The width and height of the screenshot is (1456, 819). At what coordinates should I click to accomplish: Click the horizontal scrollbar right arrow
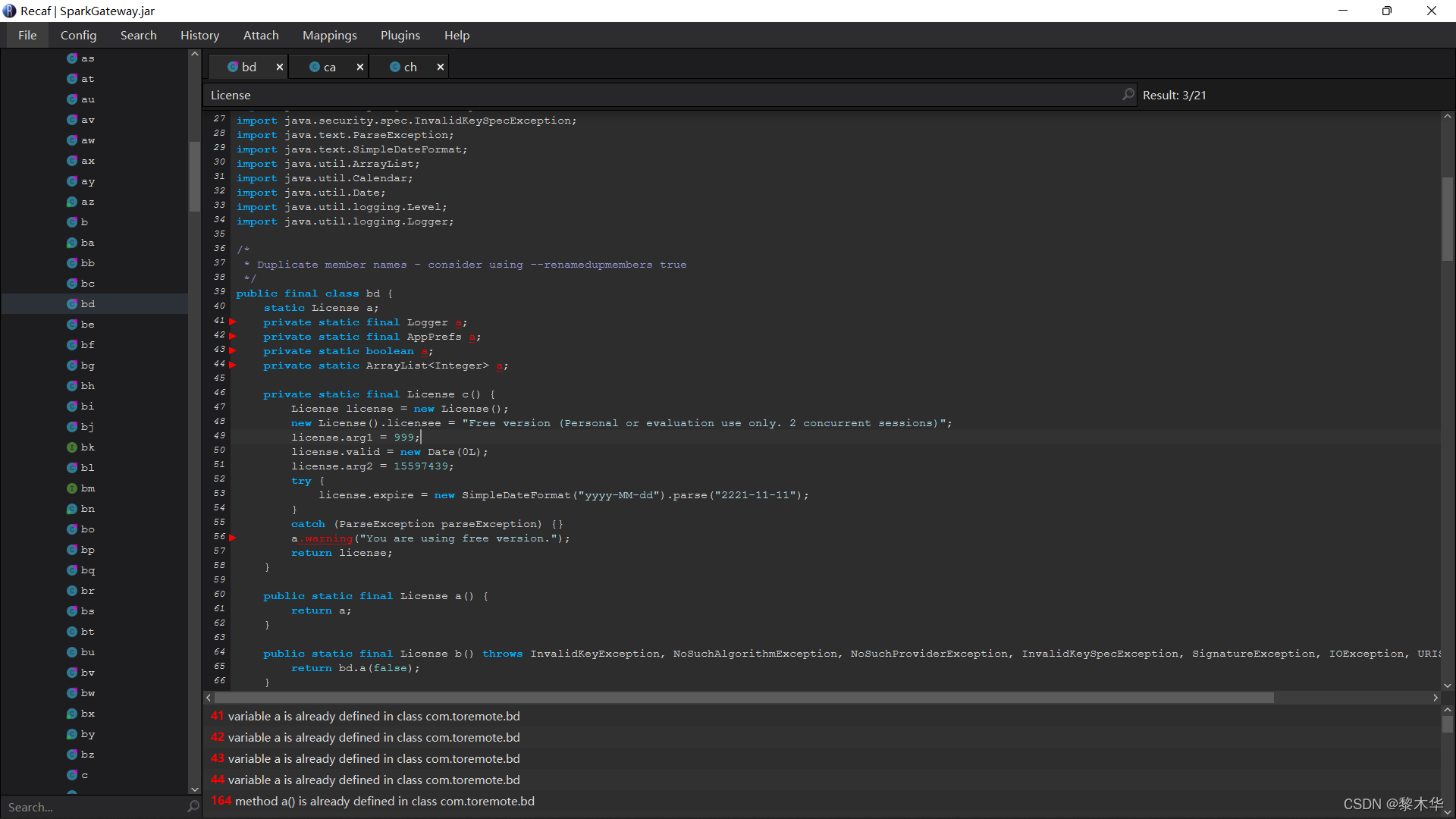[x=1435, y=698]
